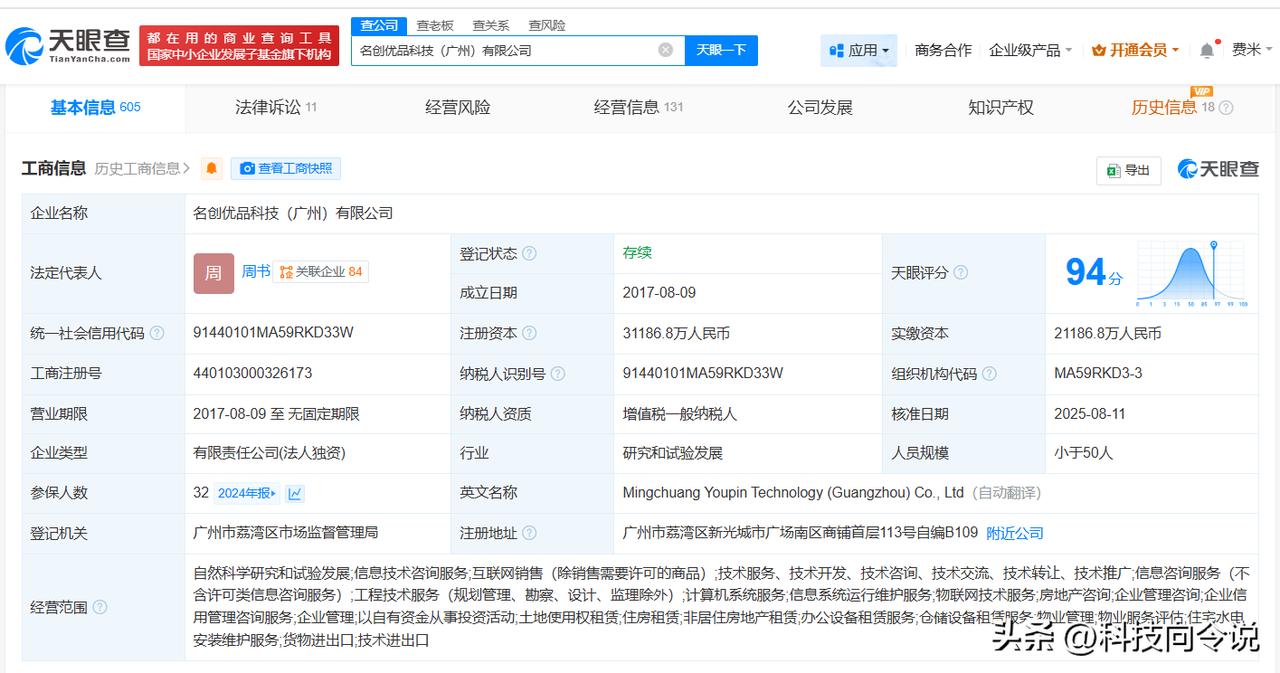Switch to 查老板 search tab
Screen dimensions: 1280x673
pyautogui.click(x=435, y=25)
